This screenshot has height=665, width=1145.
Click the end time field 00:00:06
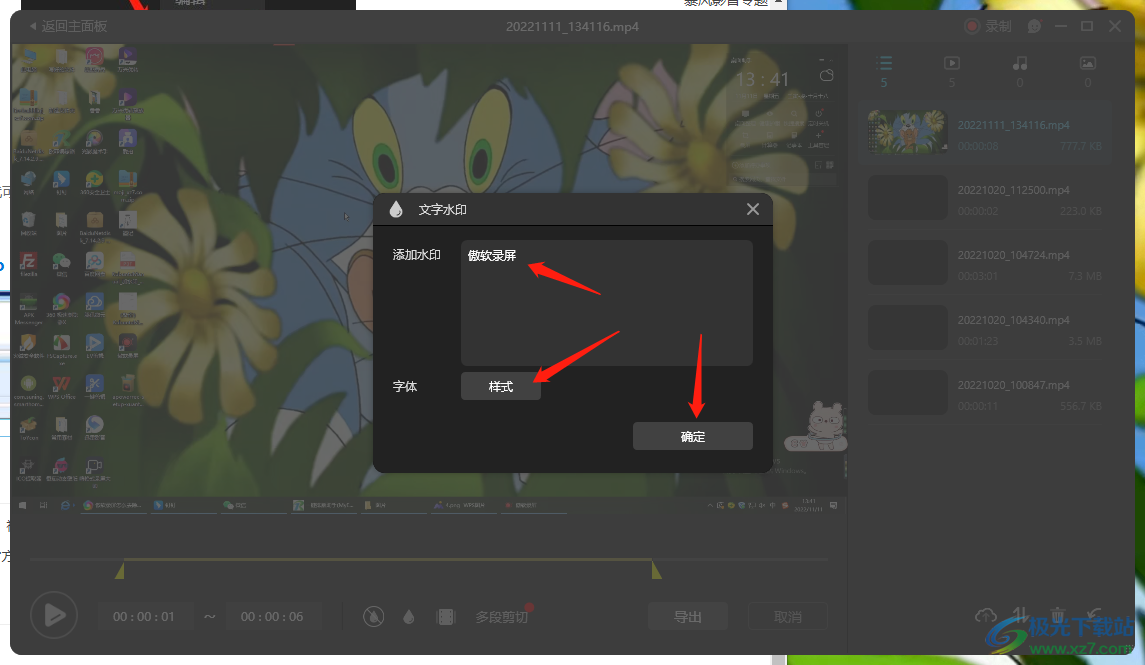tap(272, 617)
